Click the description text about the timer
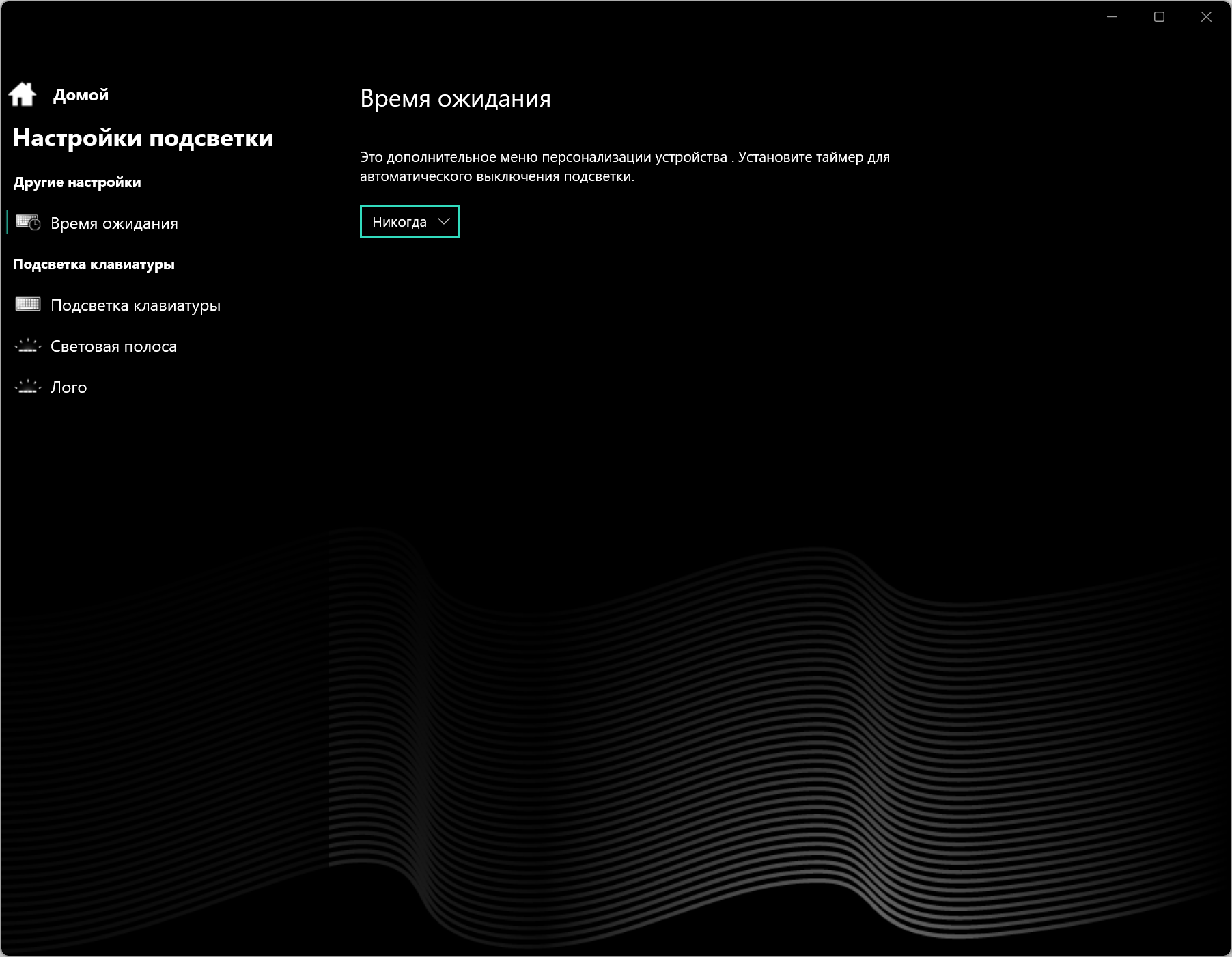This screenshot has width=1232, height=957. [625, 167]
